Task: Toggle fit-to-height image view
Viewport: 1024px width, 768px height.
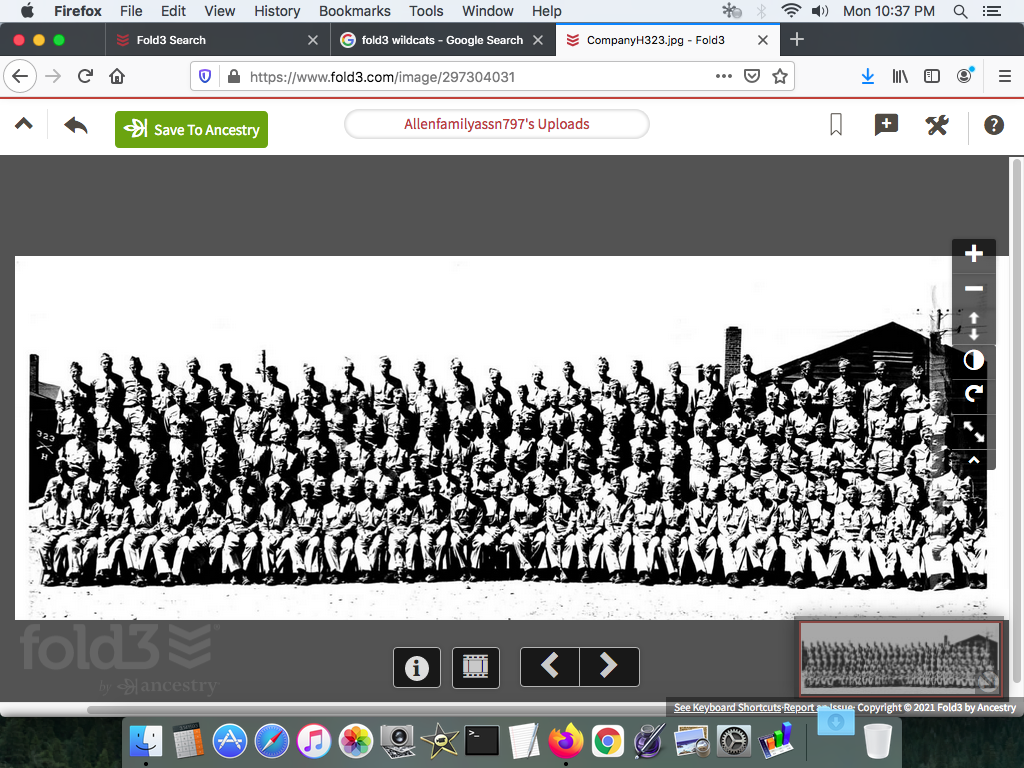Action: (973, 325)
